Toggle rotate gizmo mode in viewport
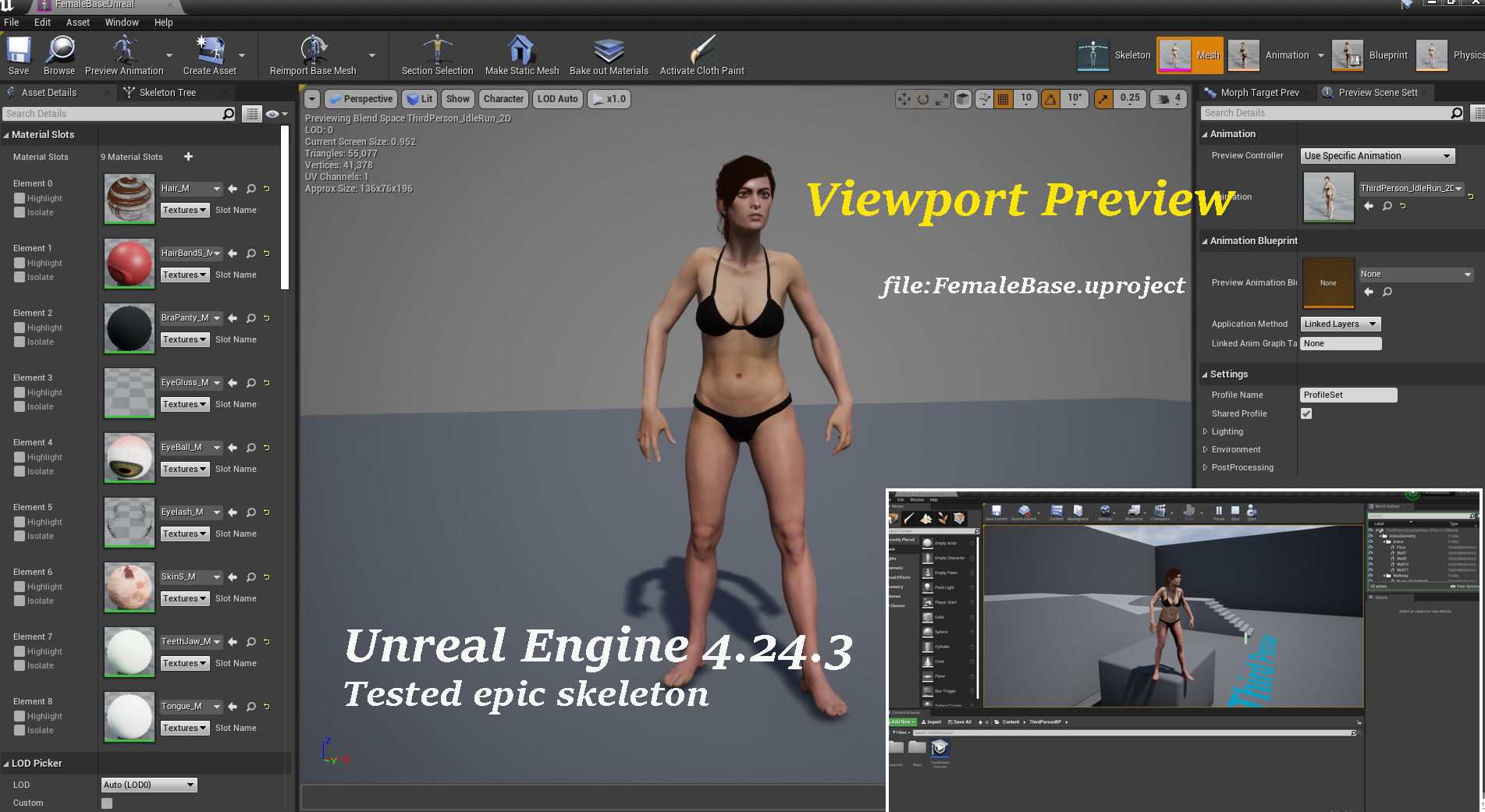Image resolution: width=1485 pixels, height=812 pixels. 923,99
